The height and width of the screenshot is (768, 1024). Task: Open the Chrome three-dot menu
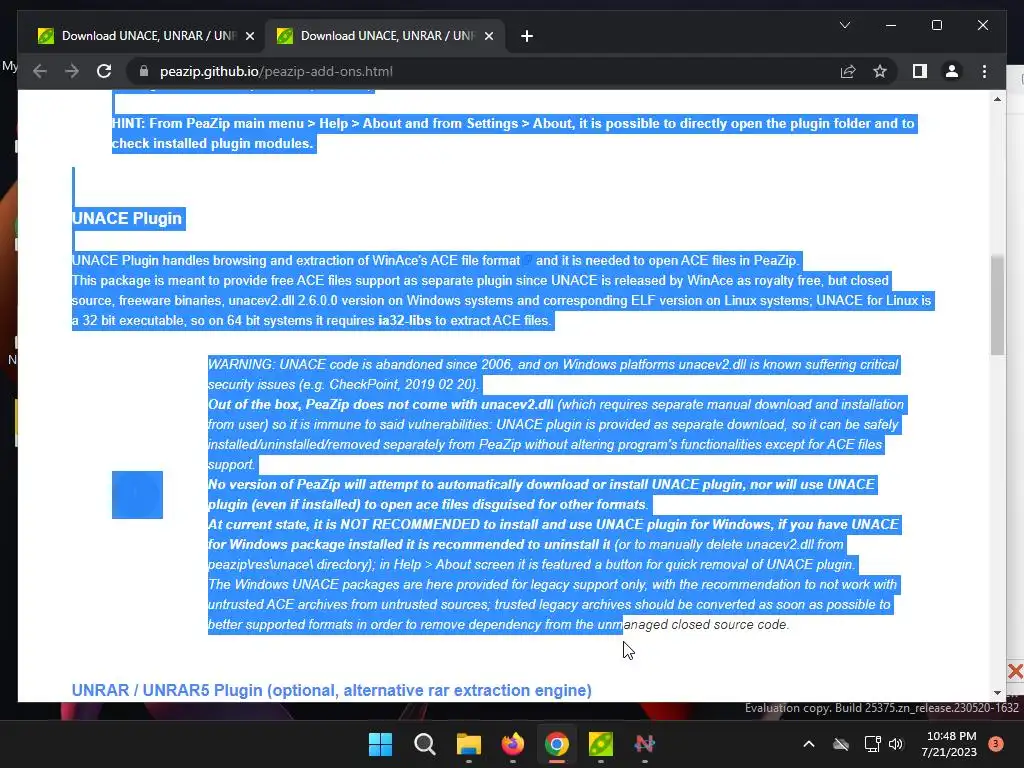coord(984,71)
